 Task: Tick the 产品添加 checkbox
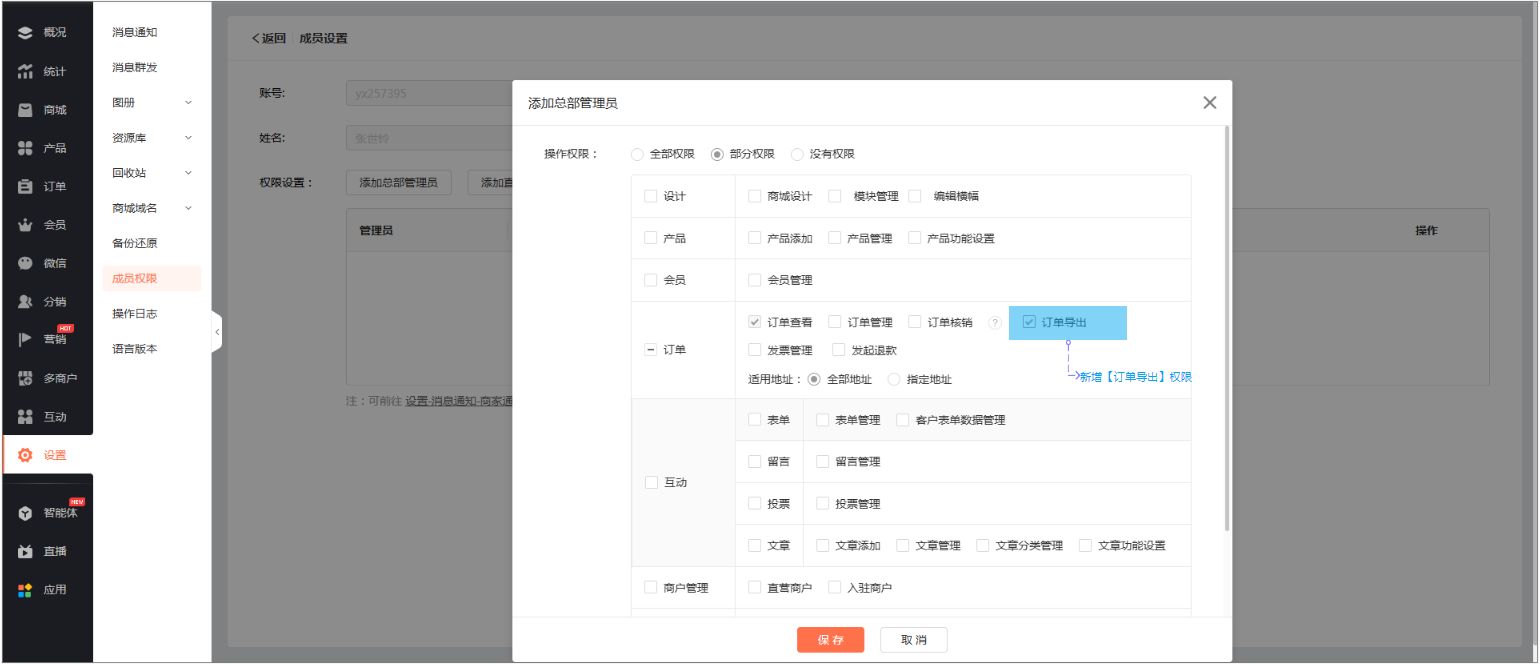coord(754,238)
